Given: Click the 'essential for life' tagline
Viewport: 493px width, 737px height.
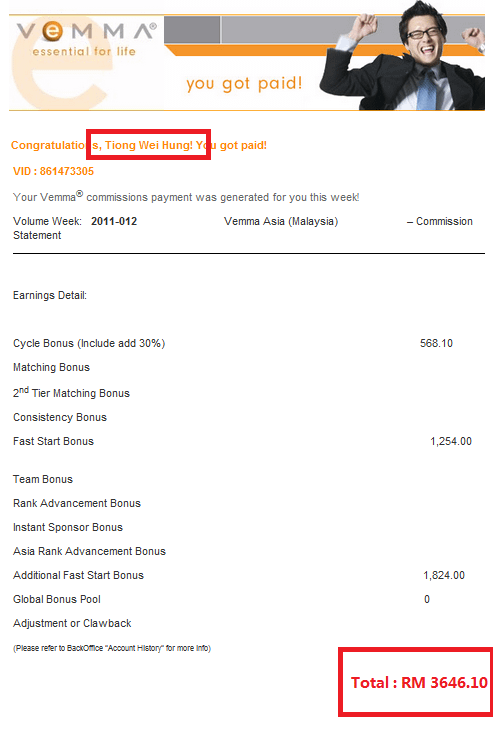Looking at the screenshot, I should click(84, 51).
